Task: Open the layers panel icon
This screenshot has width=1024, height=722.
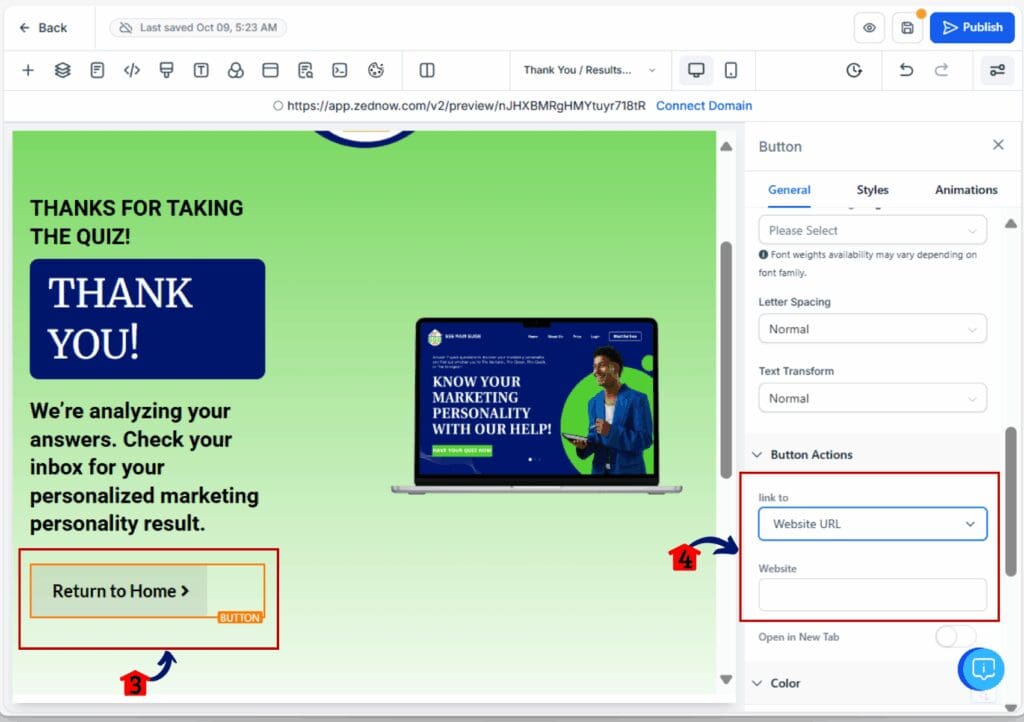Action: [62, 70]
